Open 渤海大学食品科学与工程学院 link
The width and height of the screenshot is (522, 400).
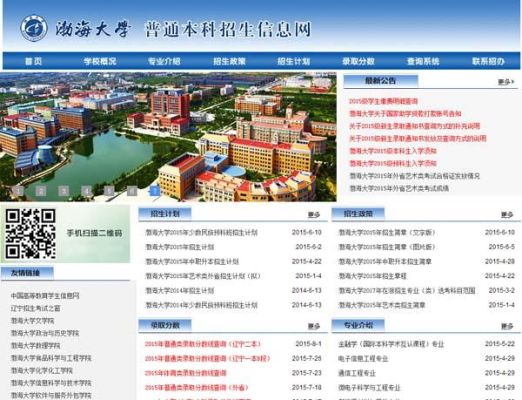pyautogui.click(x=51, y=358)
